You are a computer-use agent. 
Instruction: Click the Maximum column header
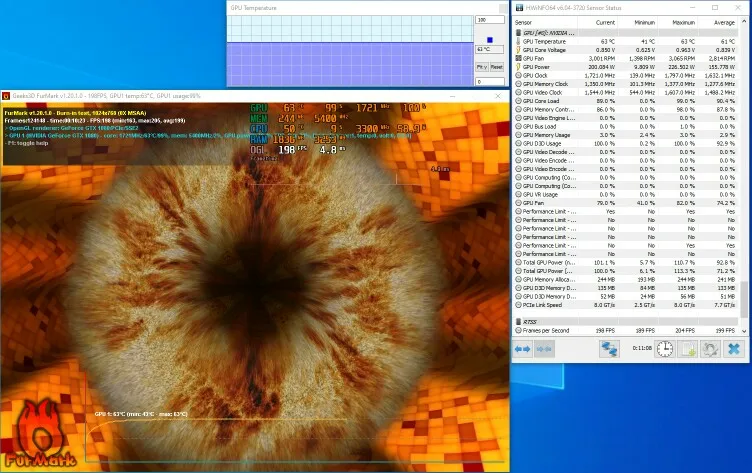coord(683,23)
